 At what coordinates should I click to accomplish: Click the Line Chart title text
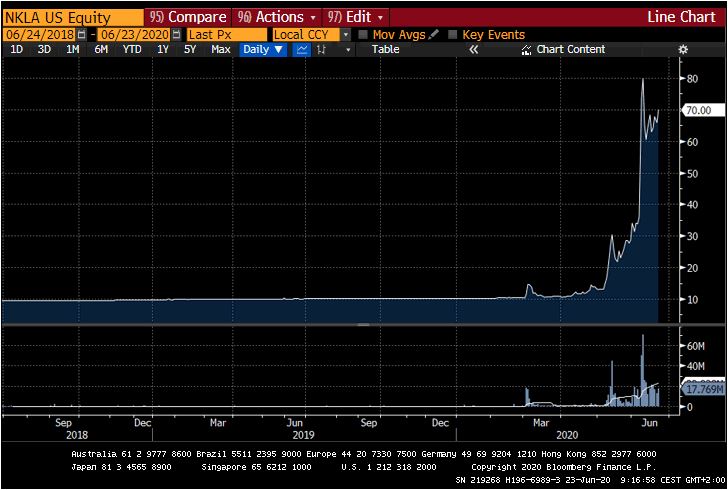coord(681,18)
